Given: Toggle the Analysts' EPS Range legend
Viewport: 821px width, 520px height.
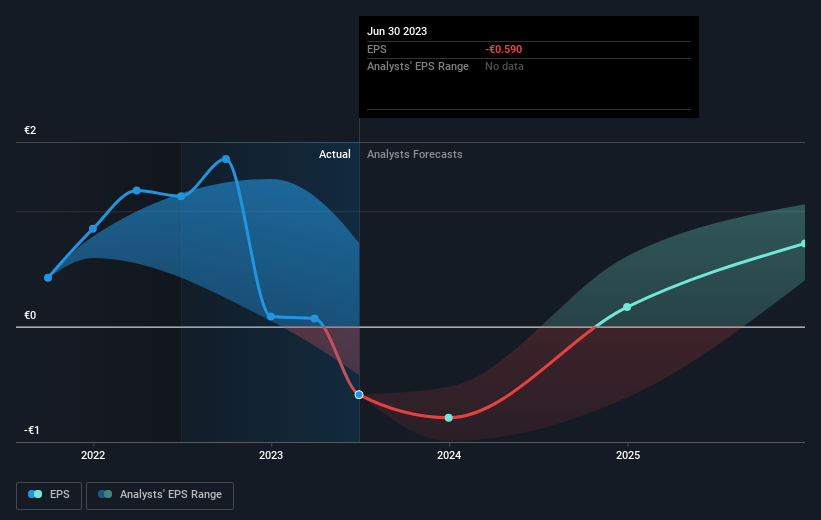Looking at the screenshot, I should [x=160, y=495].
